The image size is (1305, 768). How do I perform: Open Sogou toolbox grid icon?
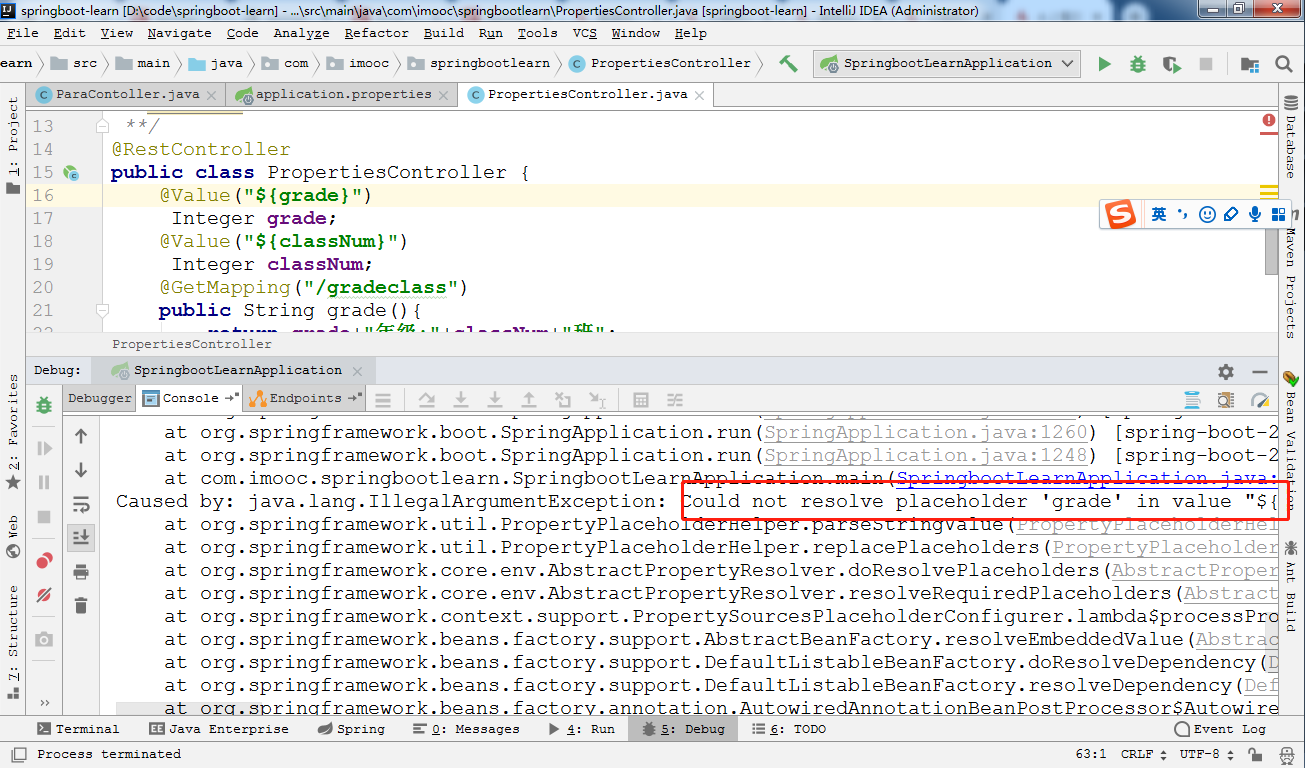1278,215
